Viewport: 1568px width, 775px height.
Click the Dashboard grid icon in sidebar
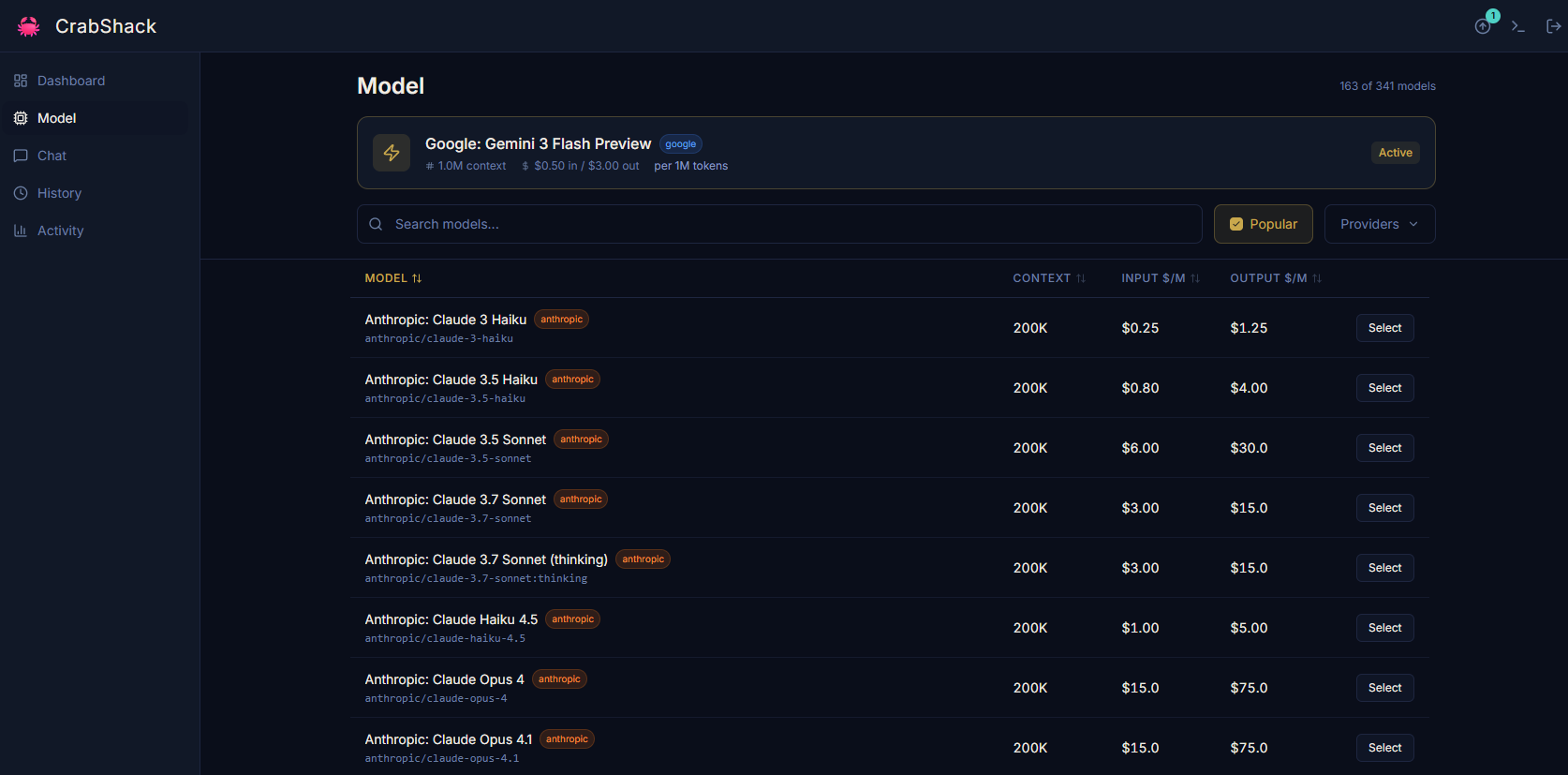click(21, 81)
